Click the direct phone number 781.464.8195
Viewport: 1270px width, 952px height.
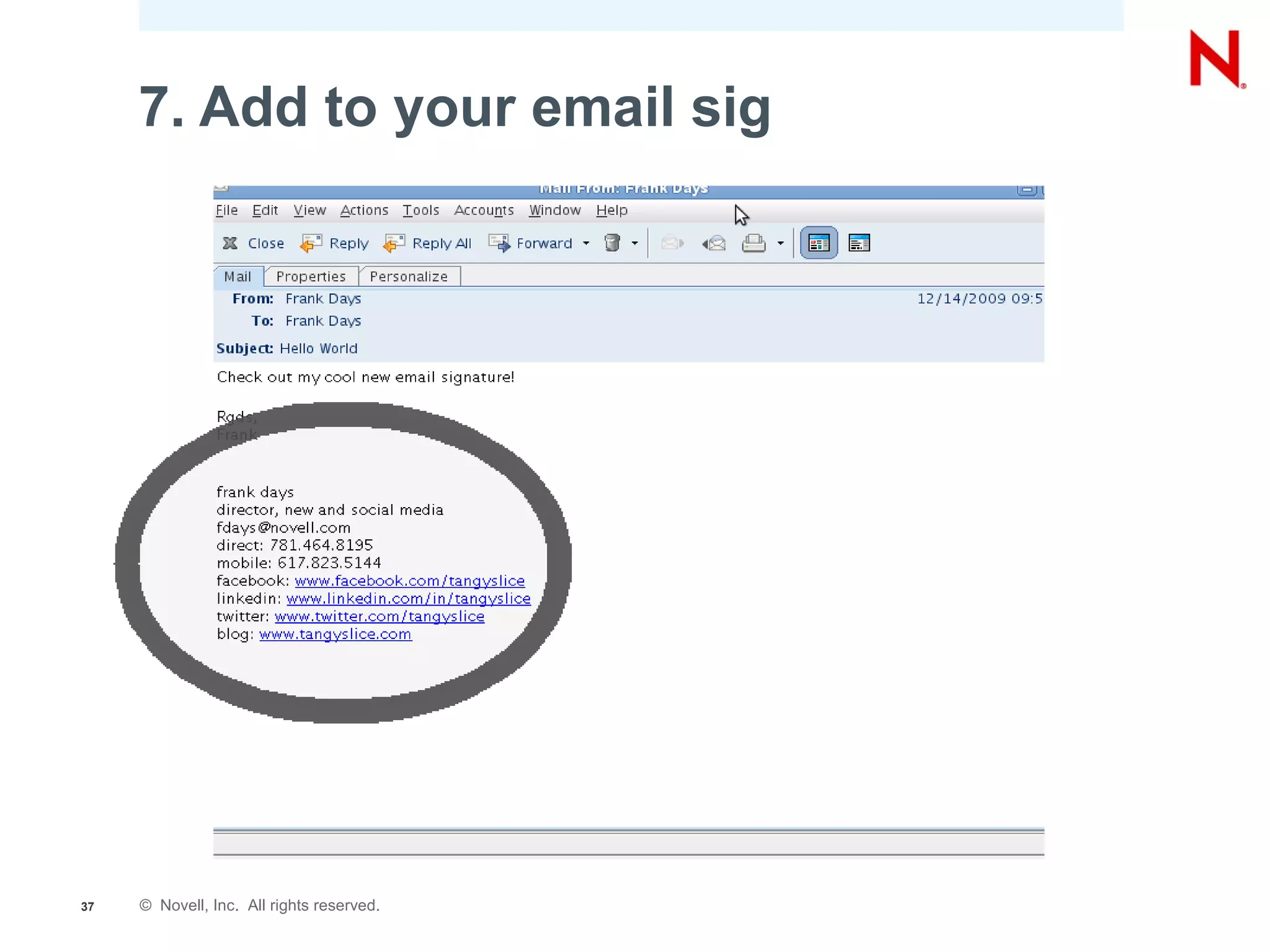tap(321, 545)
